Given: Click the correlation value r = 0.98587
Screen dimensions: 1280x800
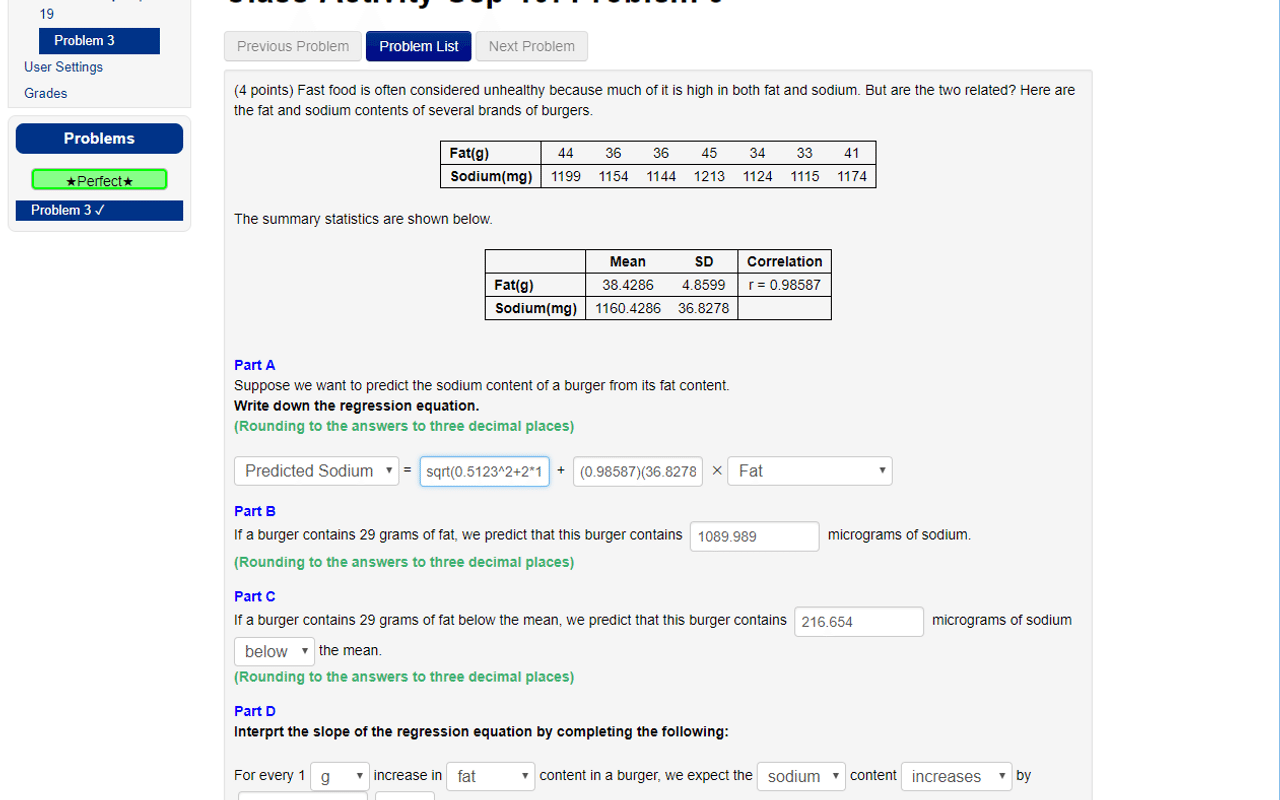Looking at the screenshot, I should point(784,285).
